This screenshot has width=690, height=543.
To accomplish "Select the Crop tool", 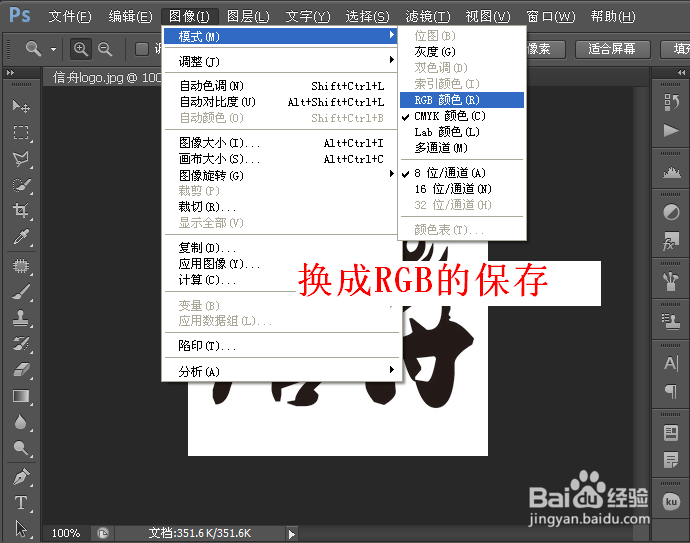I will click(x=21, y=211).
